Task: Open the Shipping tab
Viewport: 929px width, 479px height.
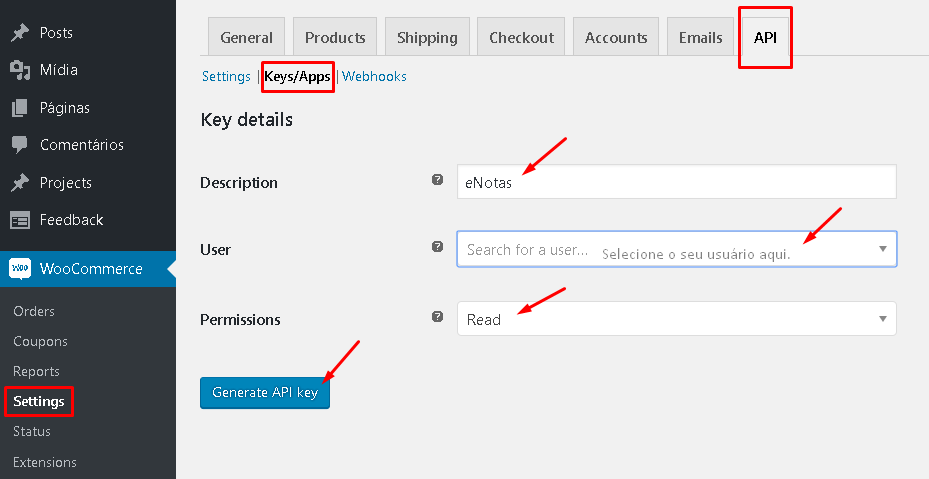Action: pos(427,37)
